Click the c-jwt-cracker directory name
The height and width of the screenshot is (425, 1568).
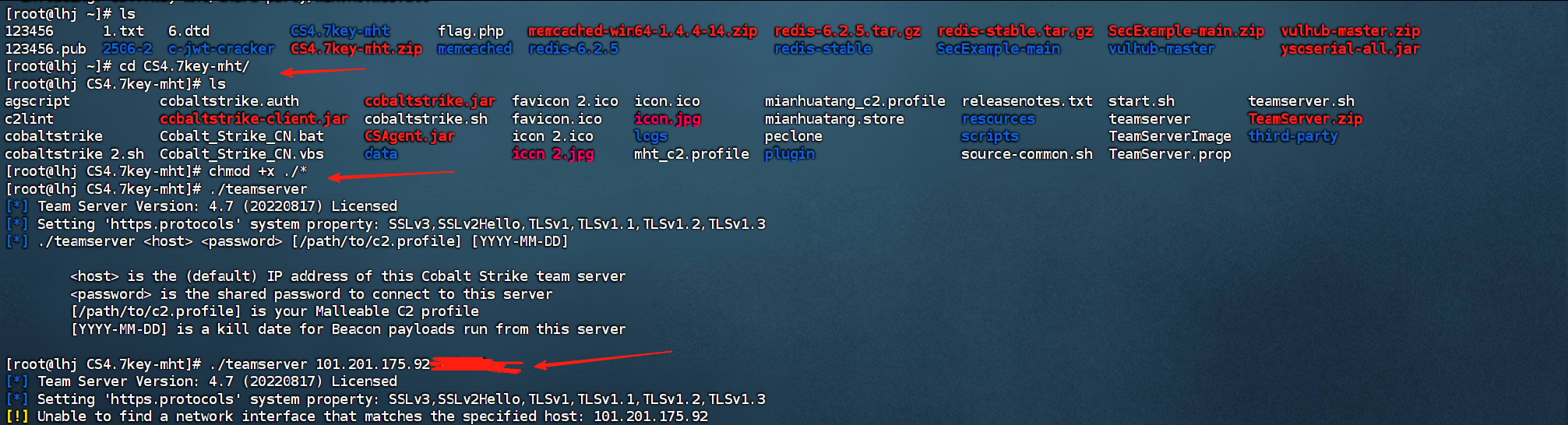(221, 49)
